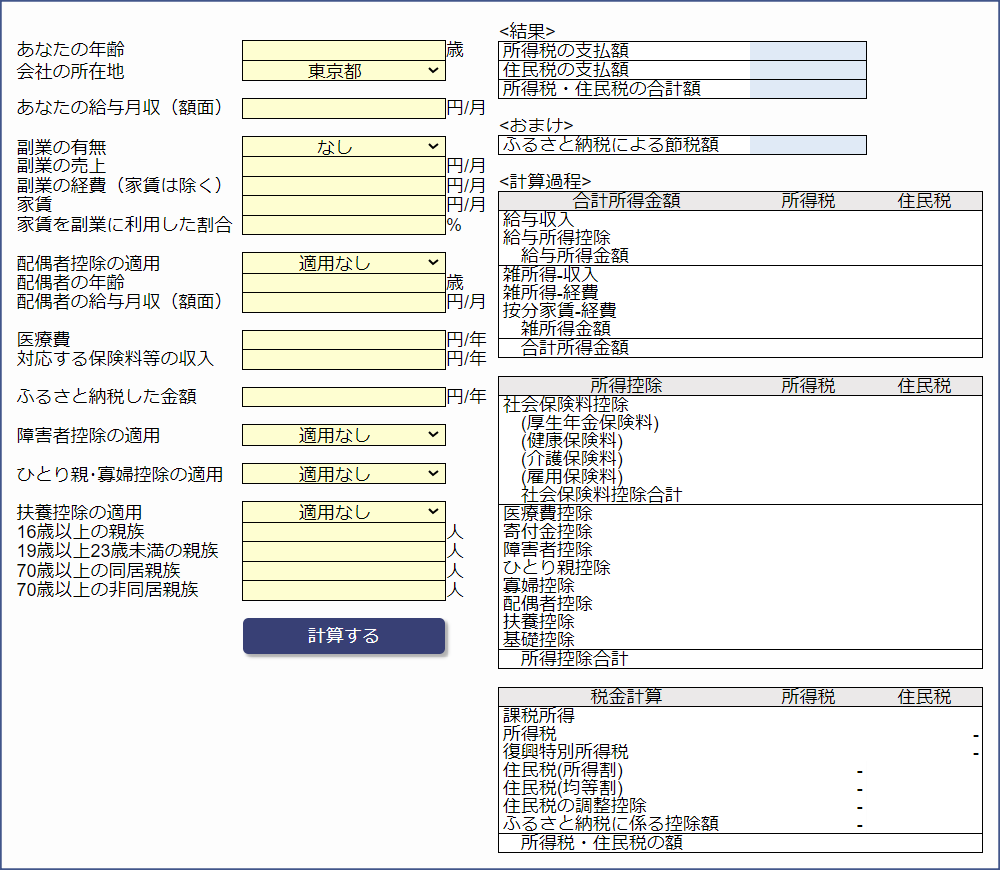
Task: Click the 寡婦控除 row label
Action: click(539, 586)
